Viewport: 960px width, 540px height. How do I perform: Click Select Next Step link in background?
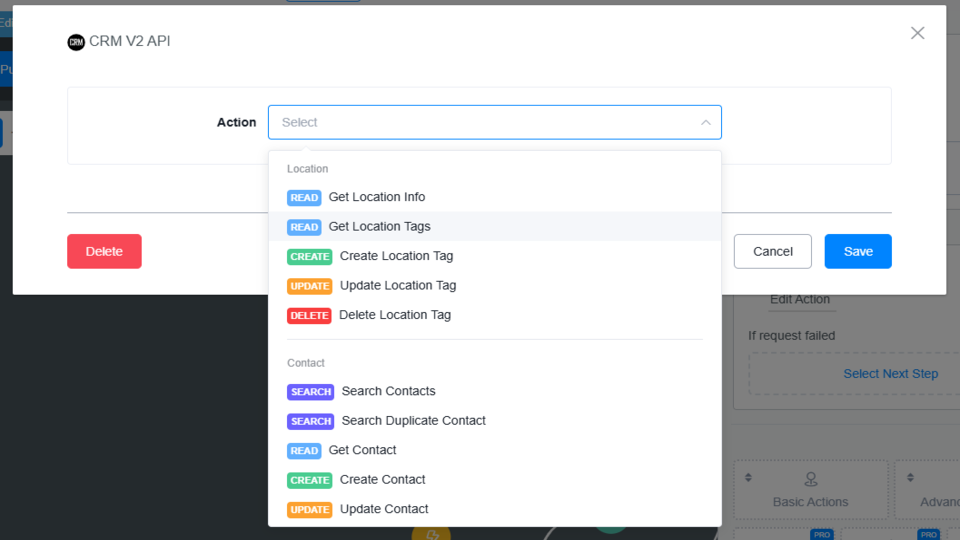click(890, 373)
